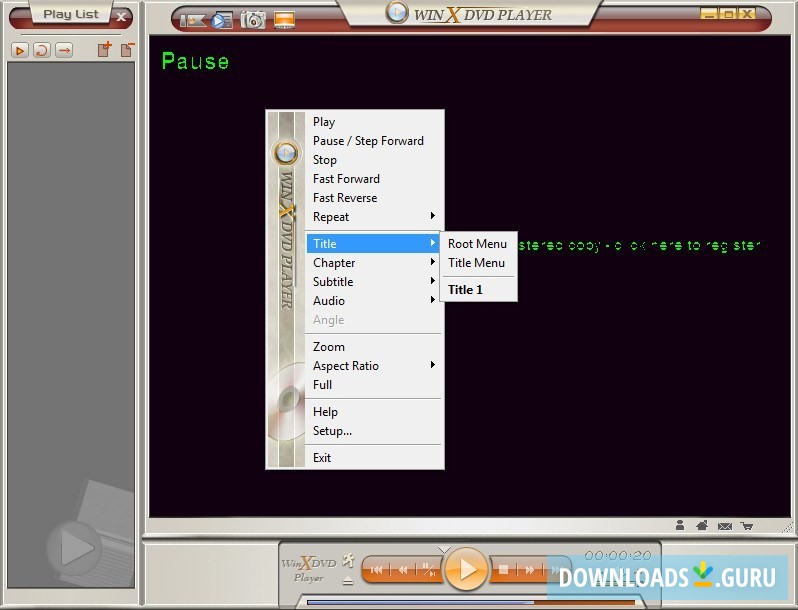Take a snapshot with the camera icon
The width and height of the screenshot is (798, 610).
point(253,20)
